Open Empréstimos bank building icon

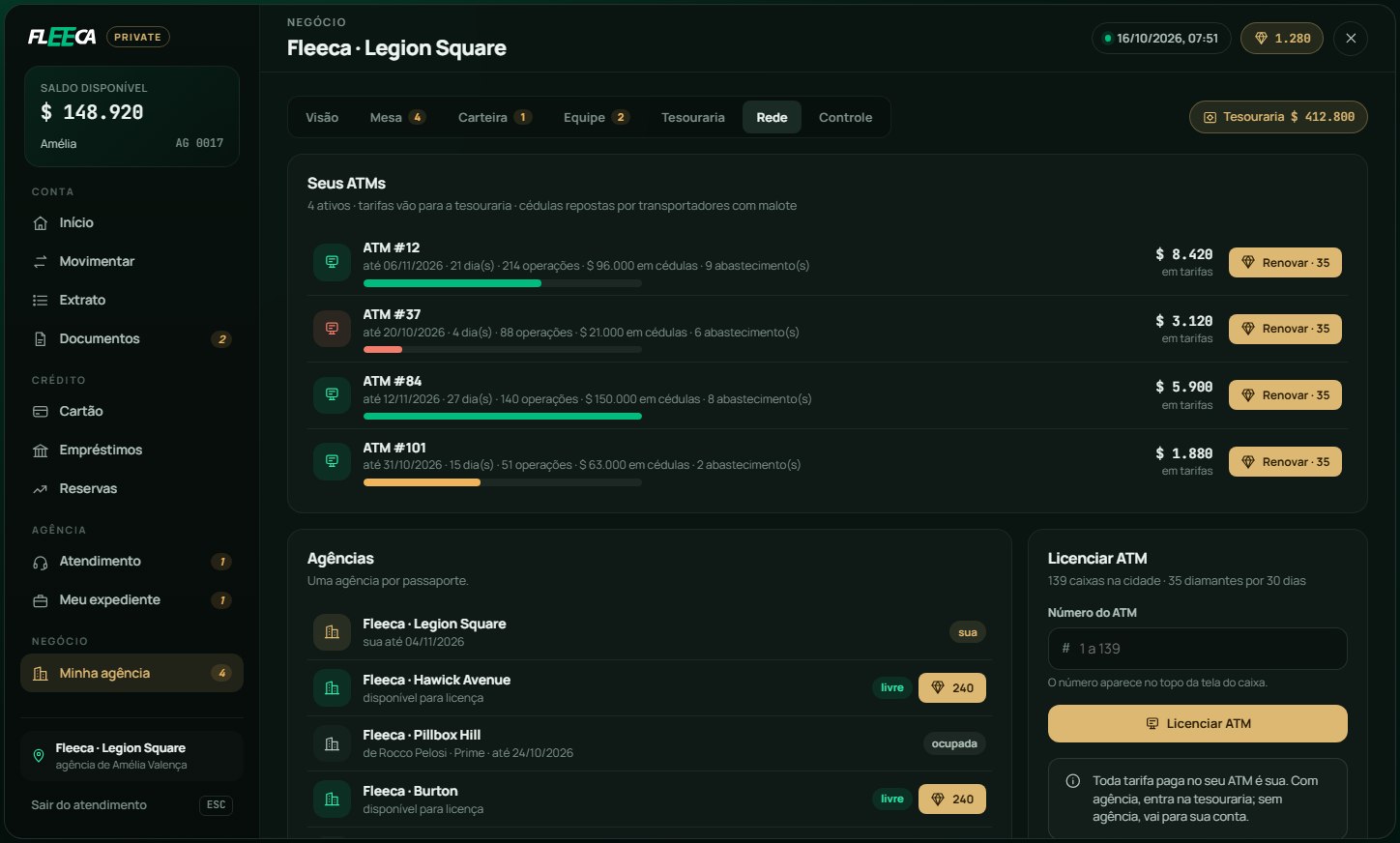point(41,451)
